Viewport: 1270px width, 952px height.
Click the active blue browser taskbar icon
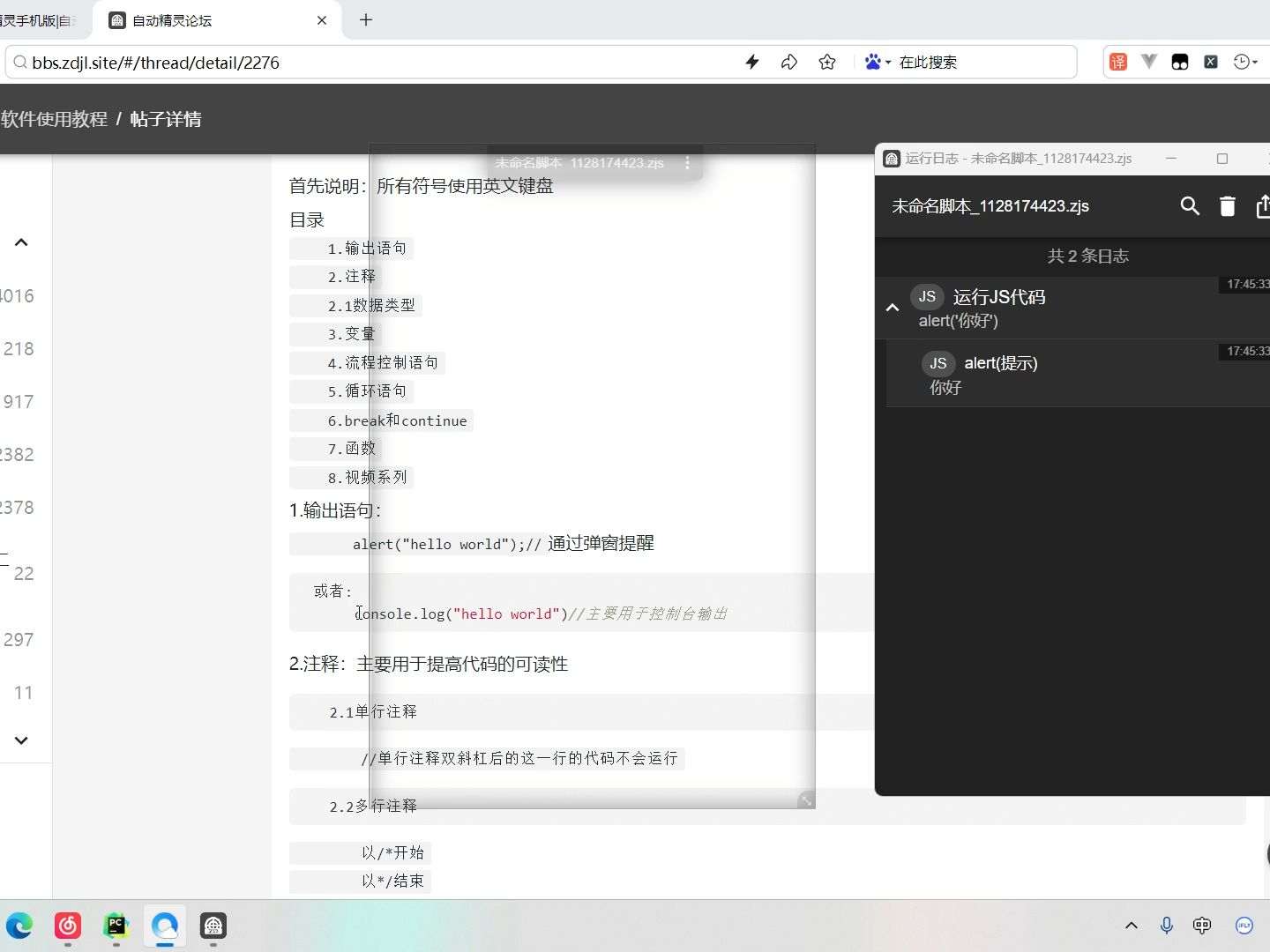click(x=165, y=926)
